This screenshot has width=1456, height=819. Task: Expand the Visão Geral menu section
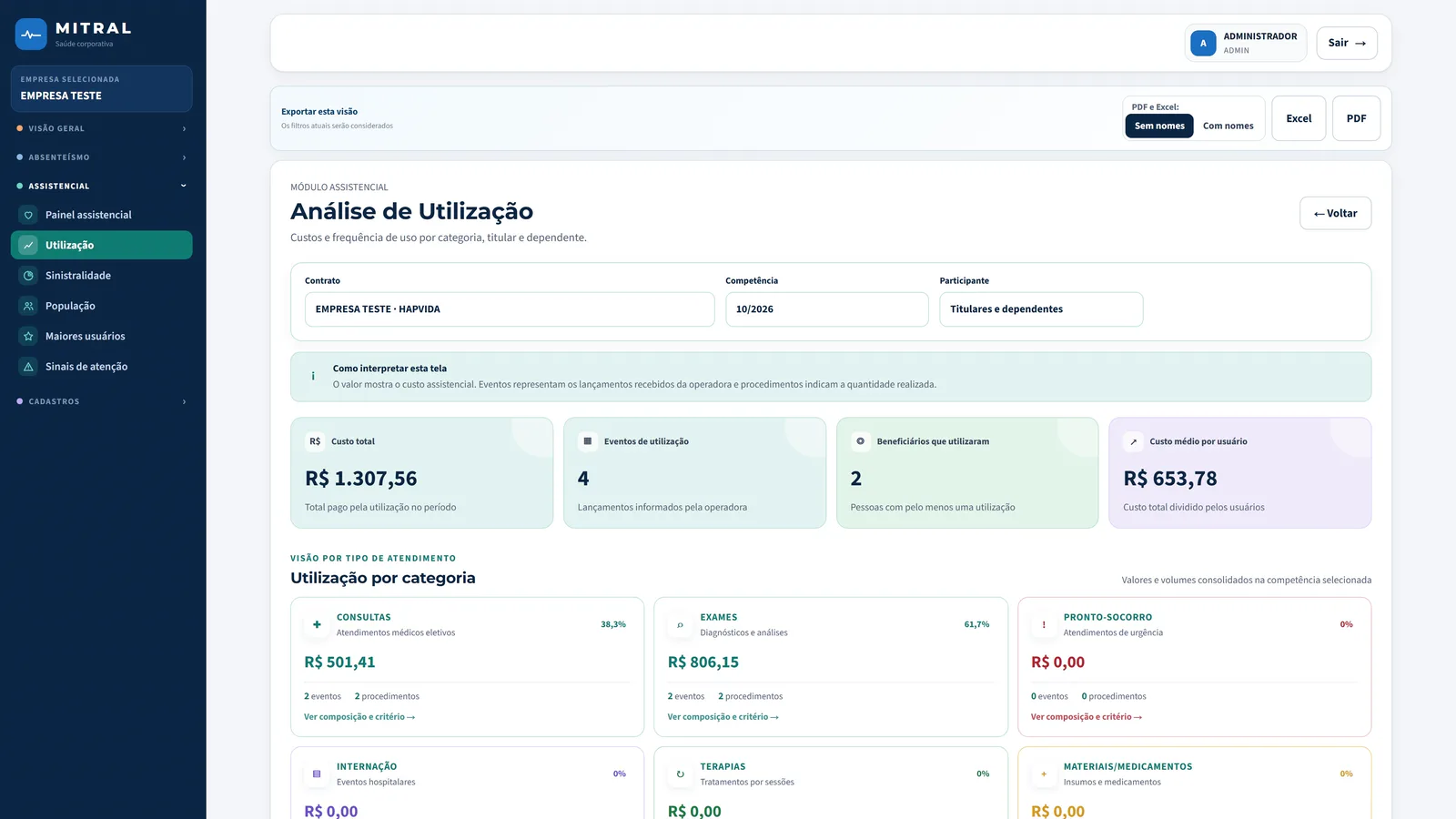101,128
